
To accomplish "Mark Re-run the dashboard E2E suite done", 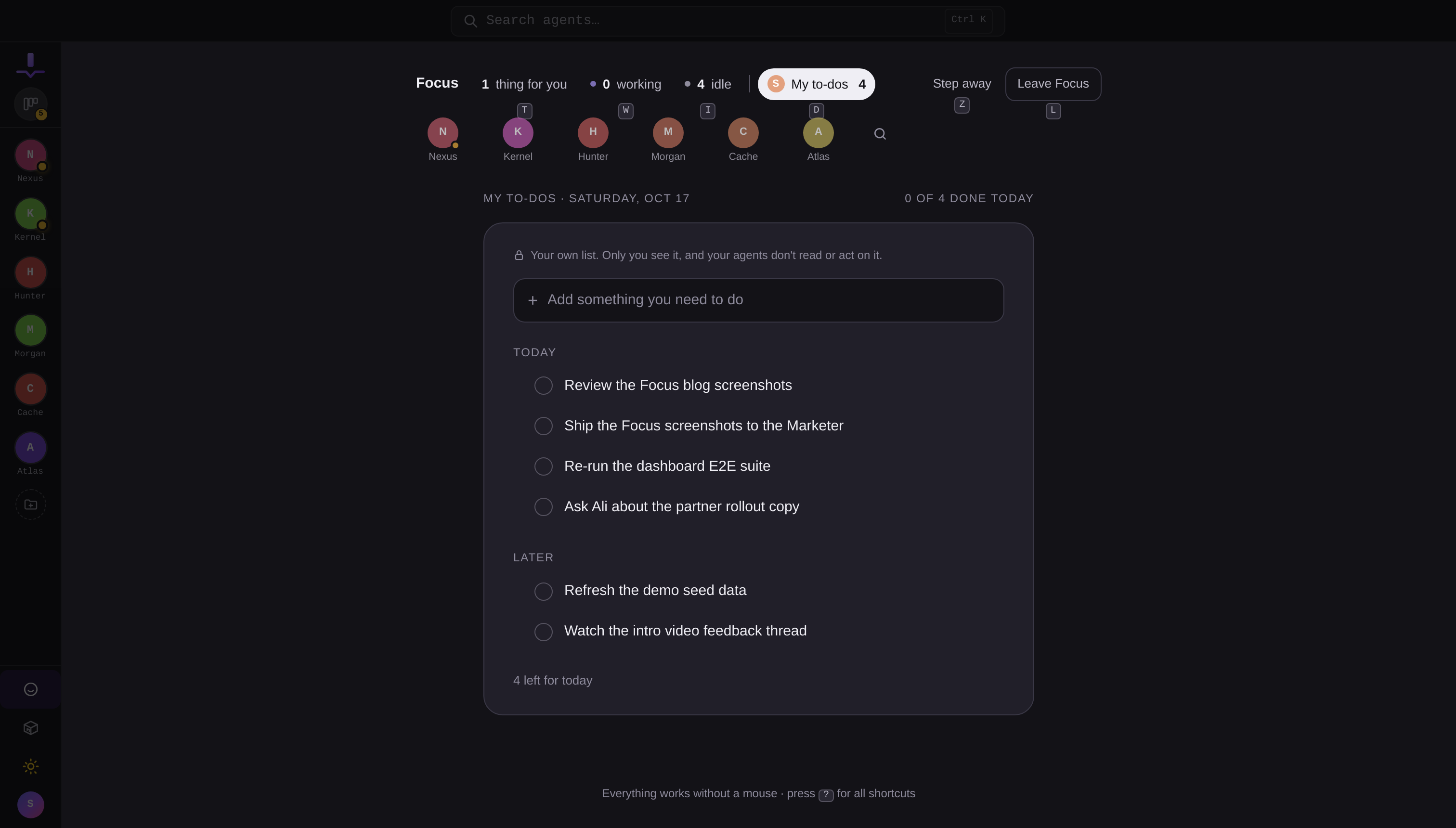I will coord(543,466).
